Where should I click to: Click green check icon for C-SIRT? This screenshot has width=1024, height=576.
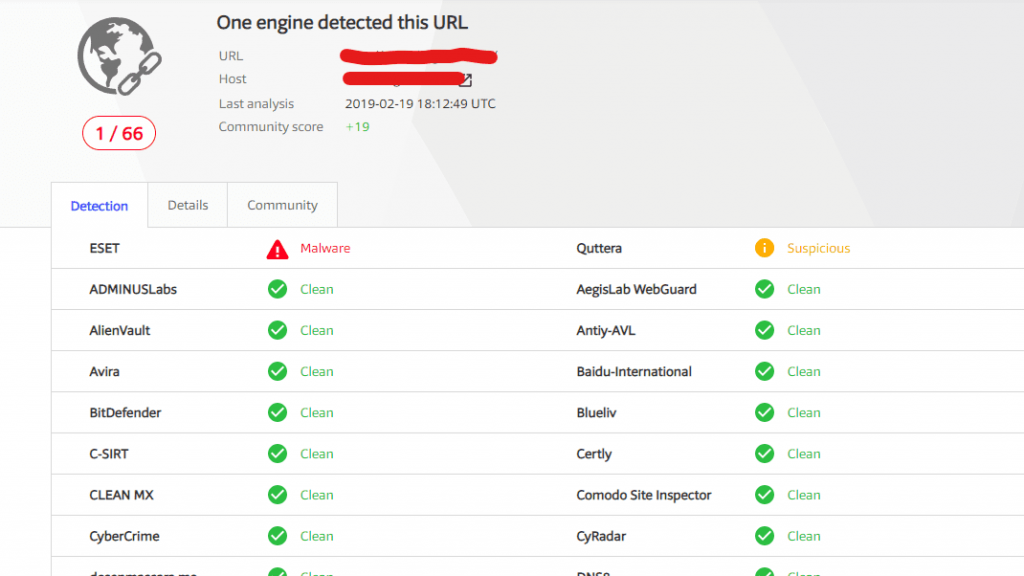click(278, 454)
